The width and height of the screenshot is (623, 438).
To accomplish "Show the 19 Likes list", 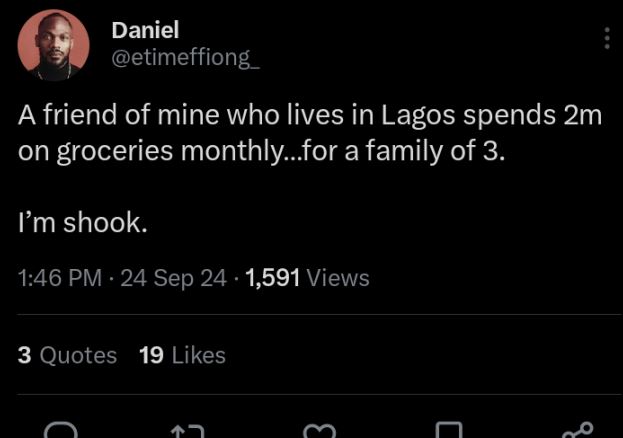I will click(x=182, y=355).
